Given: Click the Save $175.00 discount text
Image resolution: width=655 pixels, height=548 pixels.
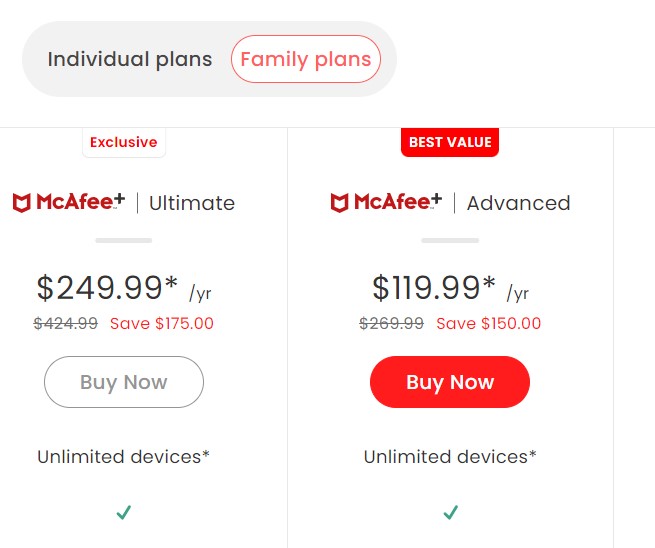Looking at the screenshot, I should pyautogui.click(x=162, y=323).
